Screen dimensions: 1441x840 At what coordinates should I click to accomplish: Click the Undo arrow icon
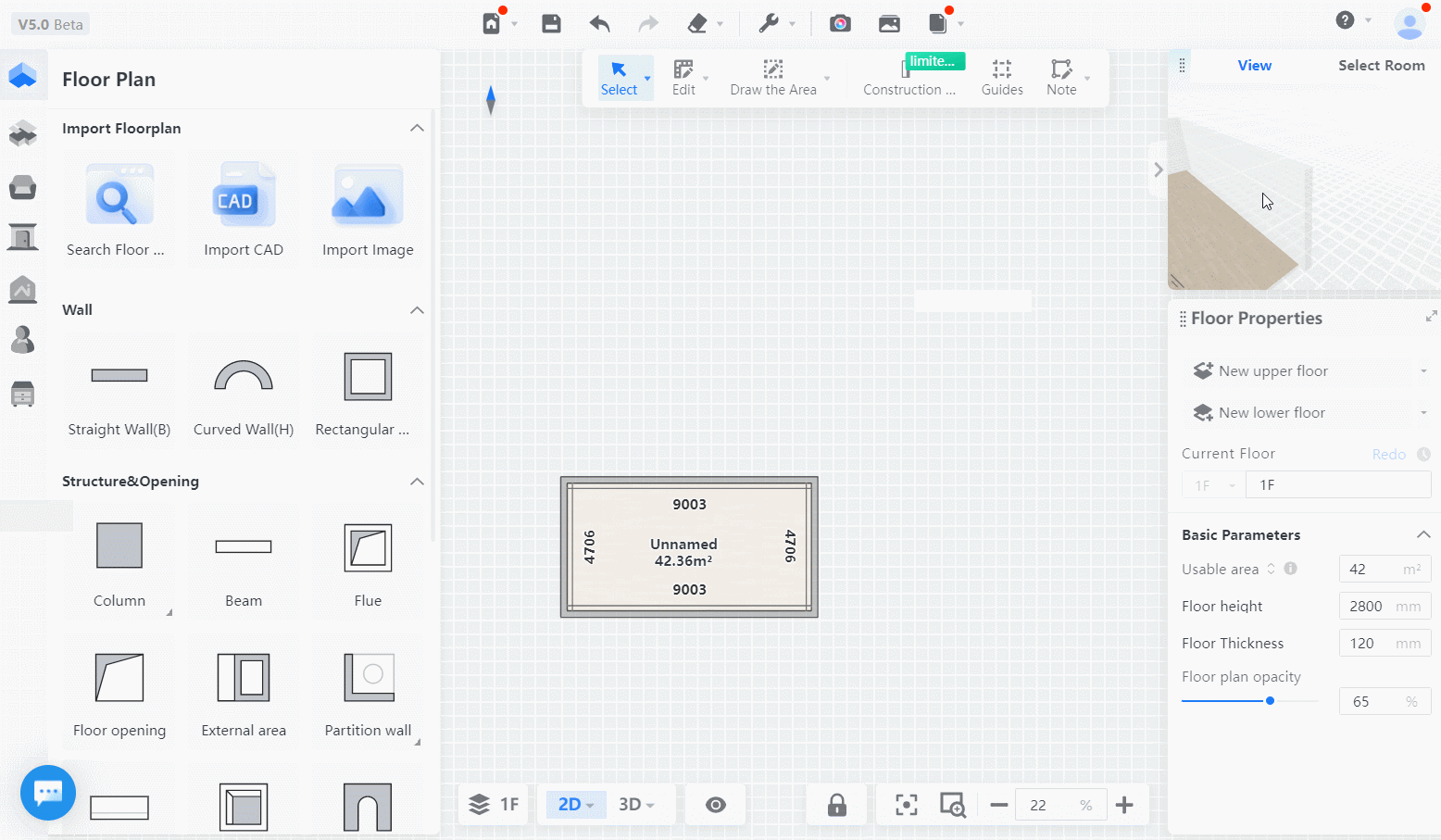[x=599, y=23]
